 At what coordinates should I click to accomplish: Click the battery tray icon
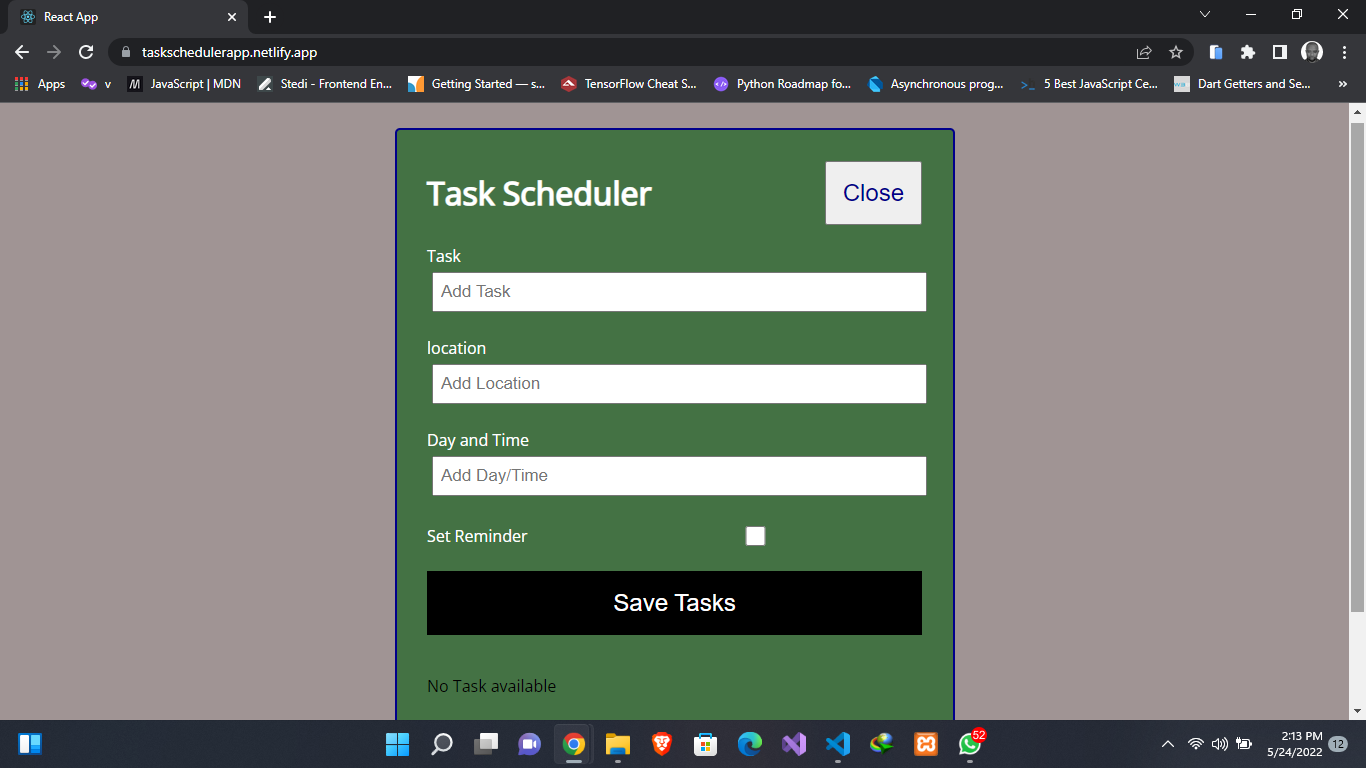(1244, 744)
